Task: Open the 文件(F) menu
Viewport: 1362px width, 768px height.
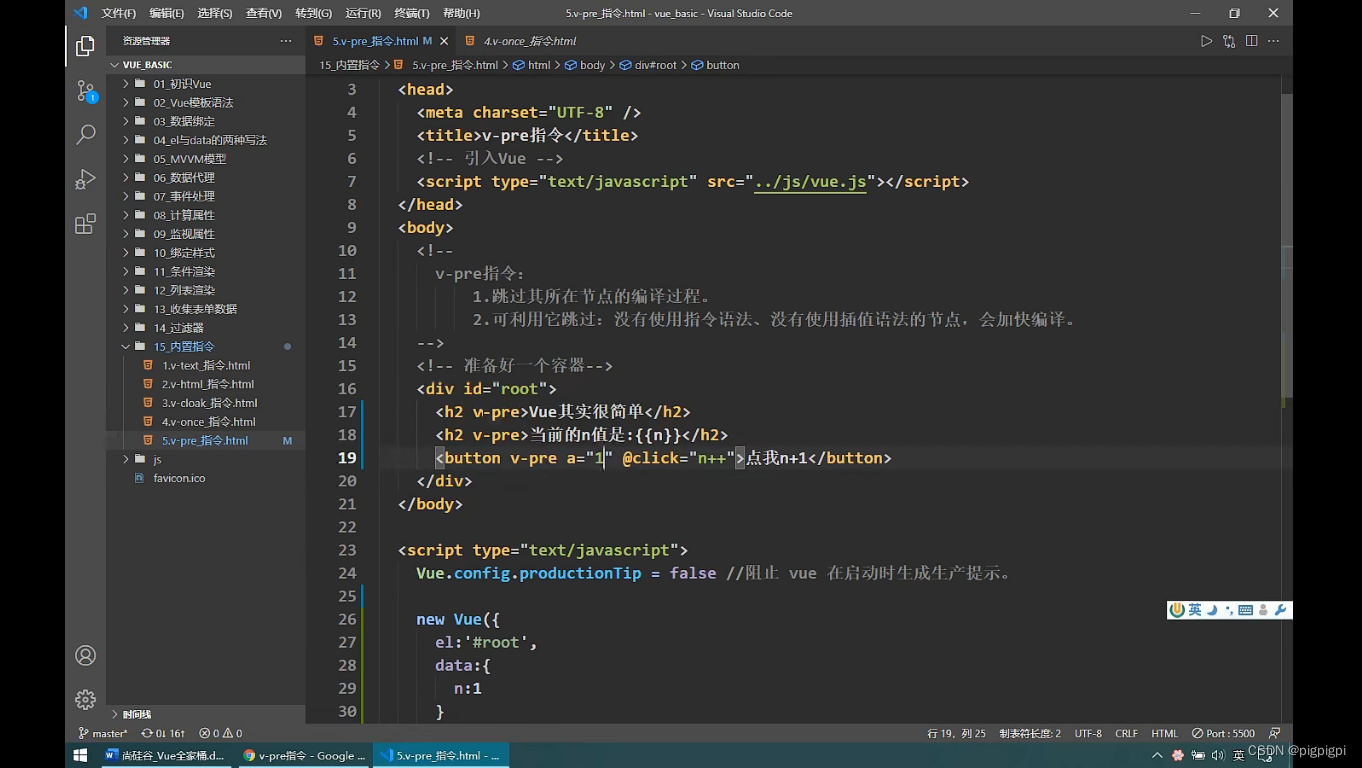Action: pos(119,13)
